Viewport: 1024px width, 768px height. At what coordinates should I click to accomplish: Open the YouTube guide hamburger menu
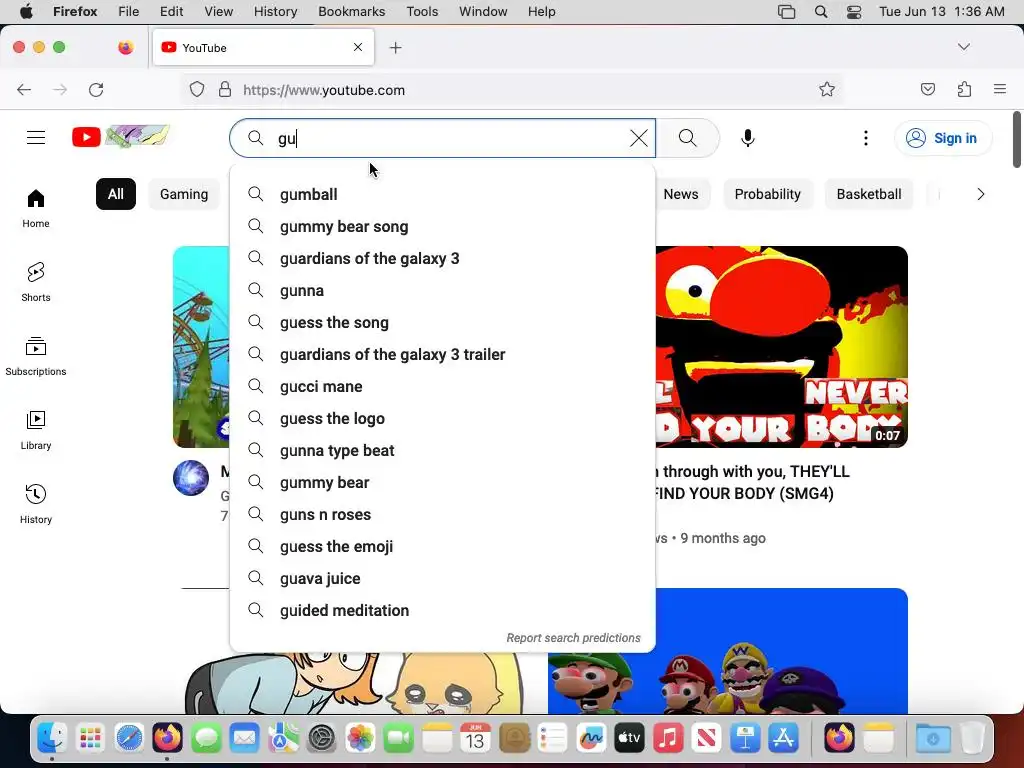tap(36, 138)
